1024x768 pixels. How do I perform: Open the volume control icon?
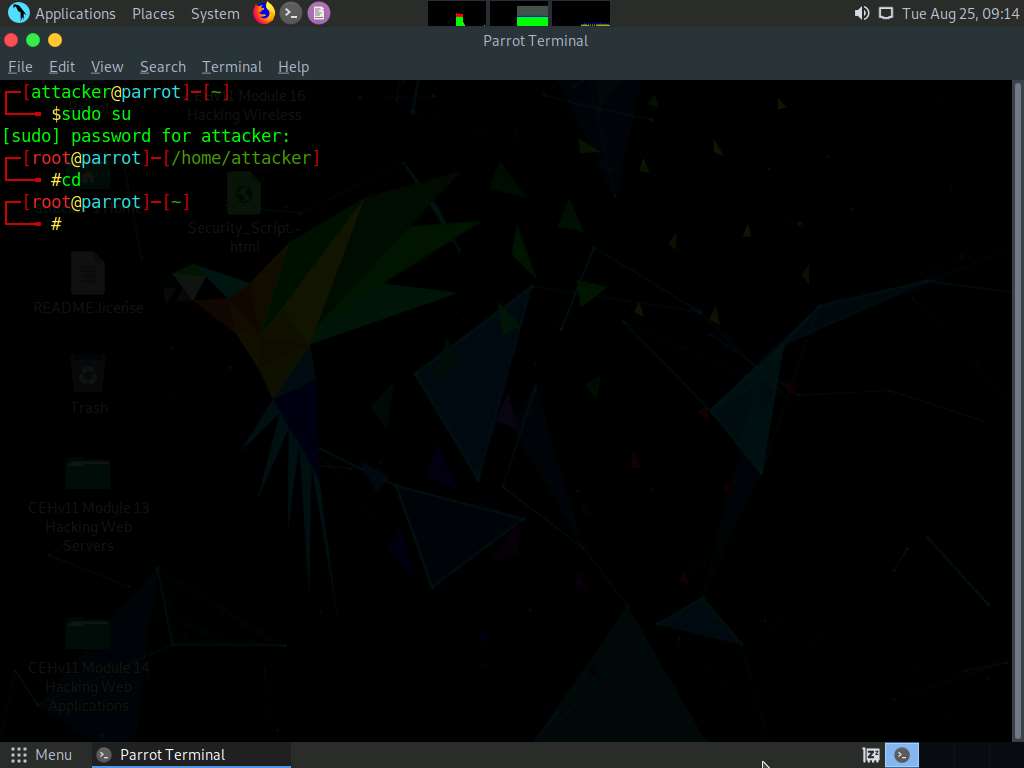[861, 13]
